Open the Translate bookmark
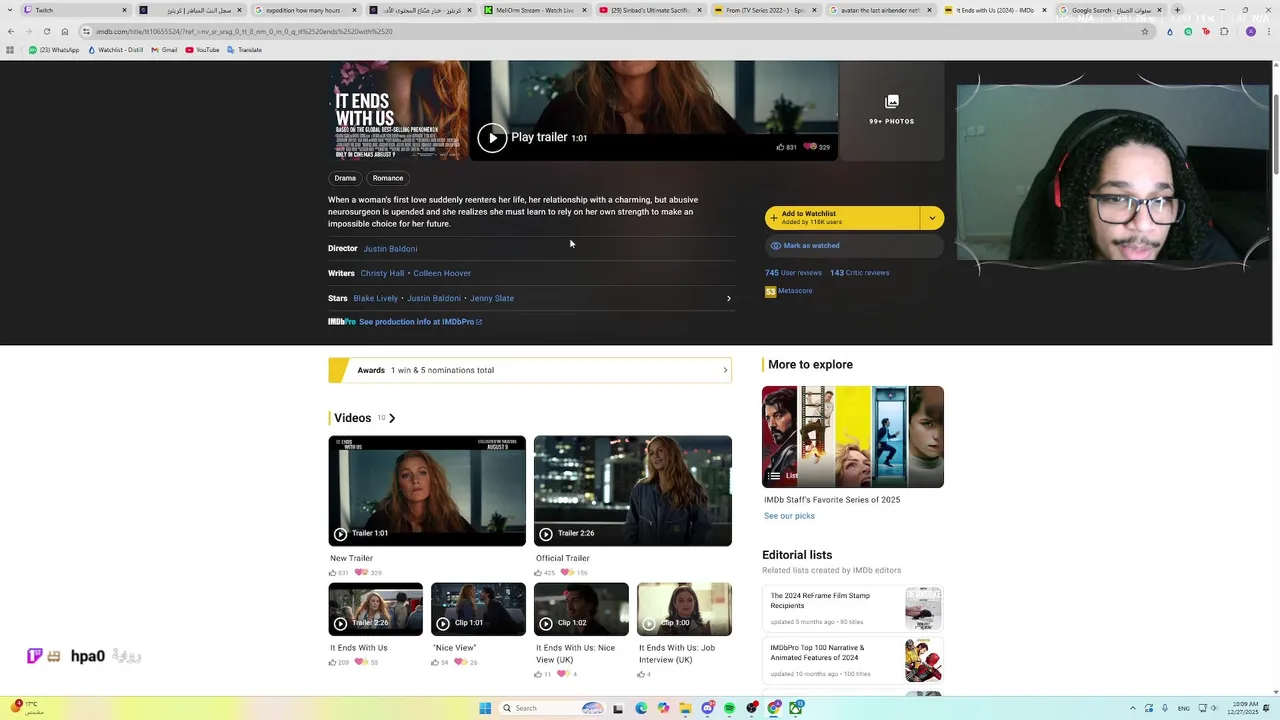The height and width of the screenshot is (720, 1280). pyautogui.click(x=245, y=50)
